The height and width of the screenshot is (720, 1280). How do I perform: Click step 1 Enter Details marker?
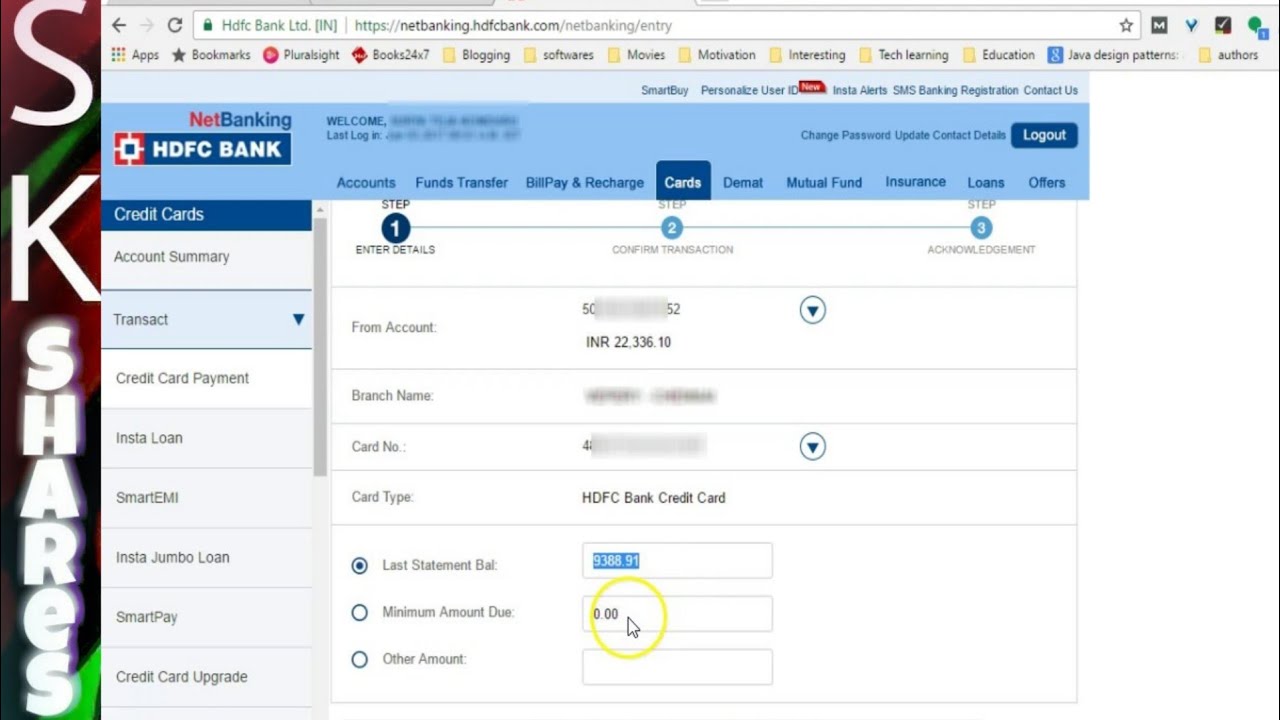395,229
